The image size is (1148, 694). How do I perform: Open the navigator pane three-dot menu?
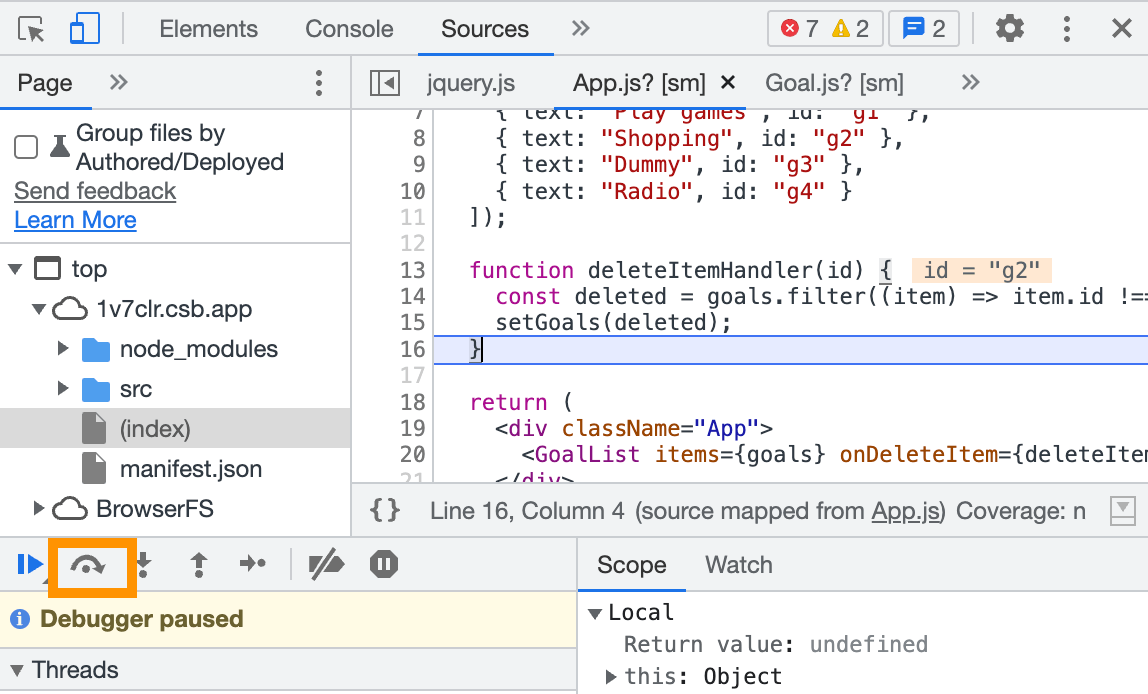coord(318,83)
